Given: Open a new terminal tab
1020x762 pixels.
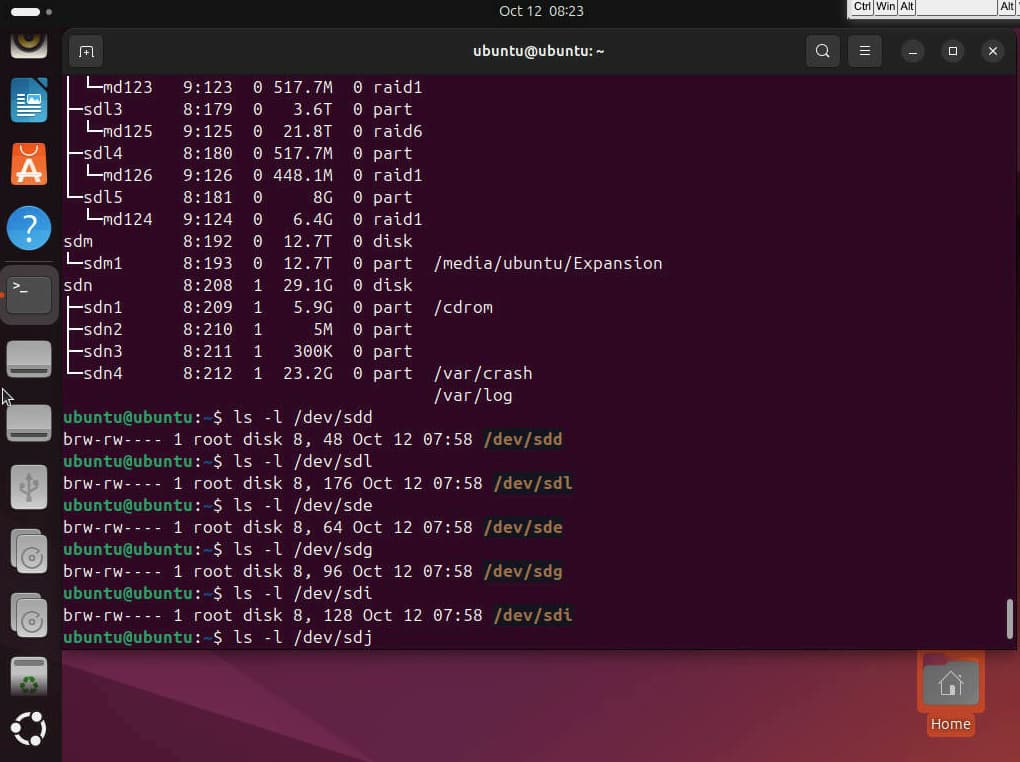Looking at the screenshot, I should point(87,51).
